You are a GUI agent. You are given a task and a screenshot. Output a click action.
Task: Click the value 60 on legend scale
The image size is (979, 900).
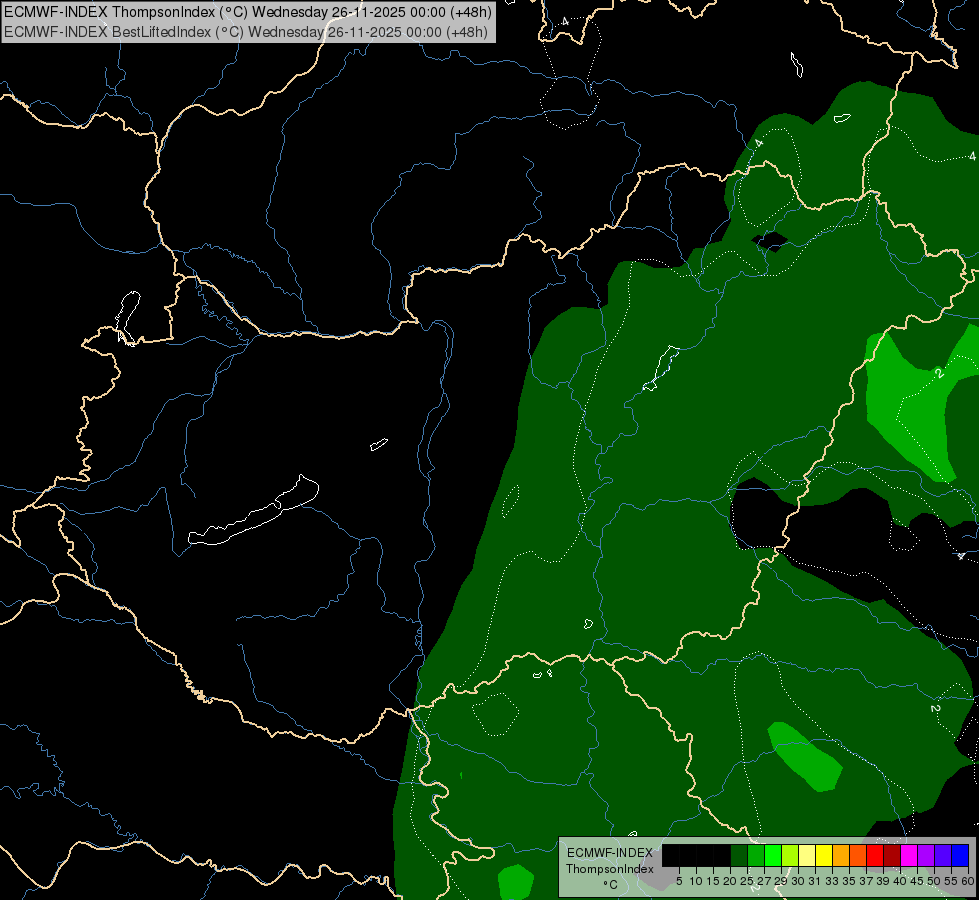(968, 881)
